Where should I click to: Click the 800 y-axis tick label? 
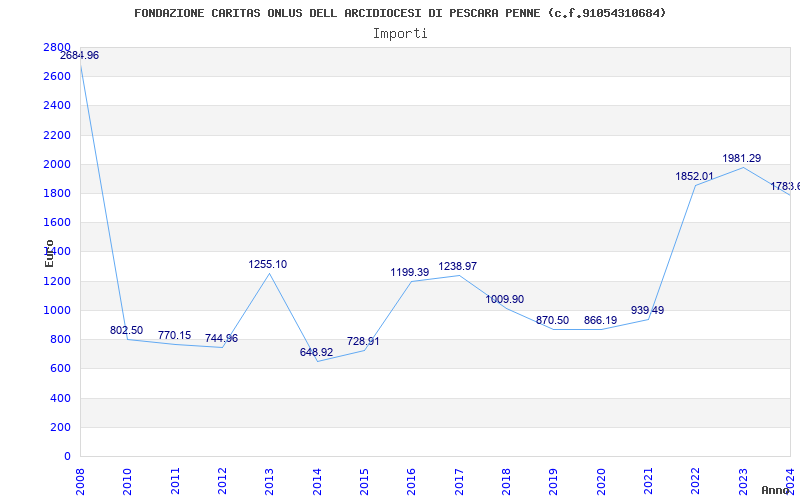[61, 339]
